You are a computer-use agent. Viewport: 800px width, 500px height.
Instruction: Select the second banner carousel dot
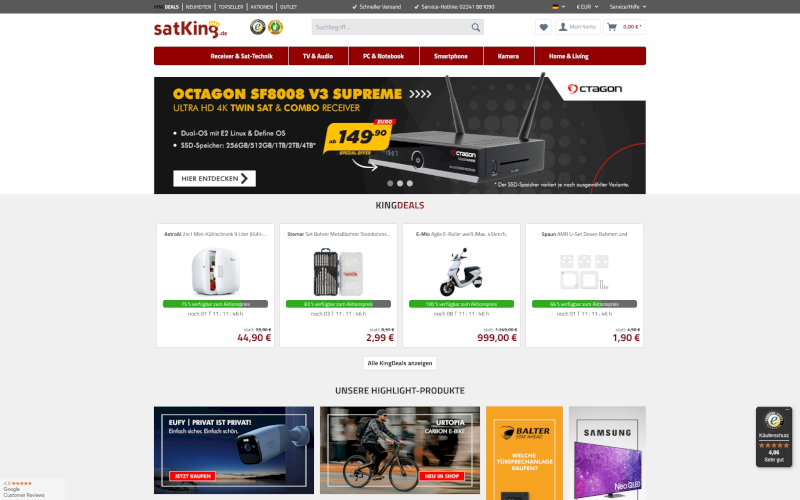[x=400, y=183]
